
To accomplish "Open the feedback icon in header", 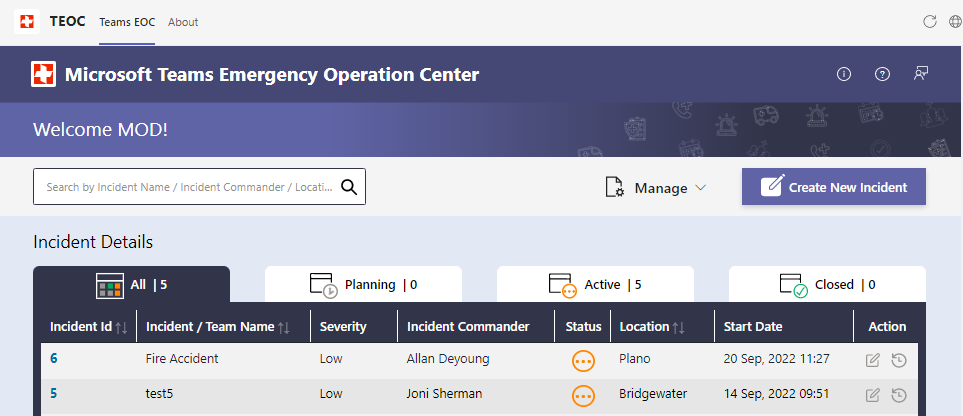I will [921, 74].
